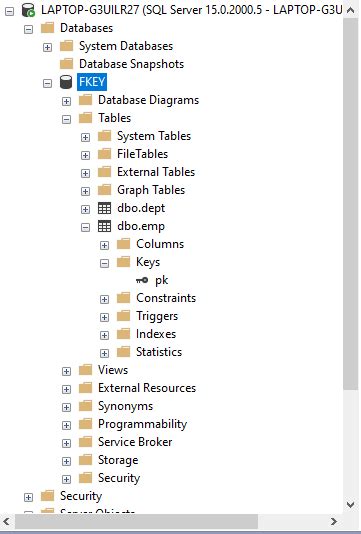The width and height of the screenshot is (361, 534).
Task: Click the FKEY database cylinder icon
Action: point(66,82)
